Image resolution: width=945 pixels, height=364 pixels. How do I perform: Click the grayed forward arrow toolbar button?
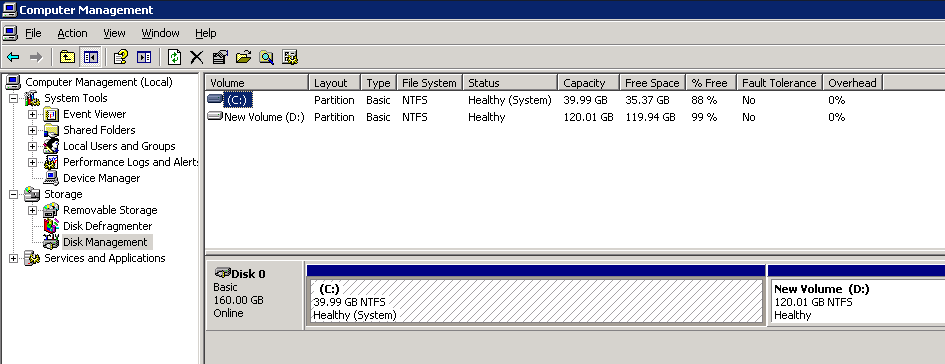pyautogui.click(x=36, y=57)
